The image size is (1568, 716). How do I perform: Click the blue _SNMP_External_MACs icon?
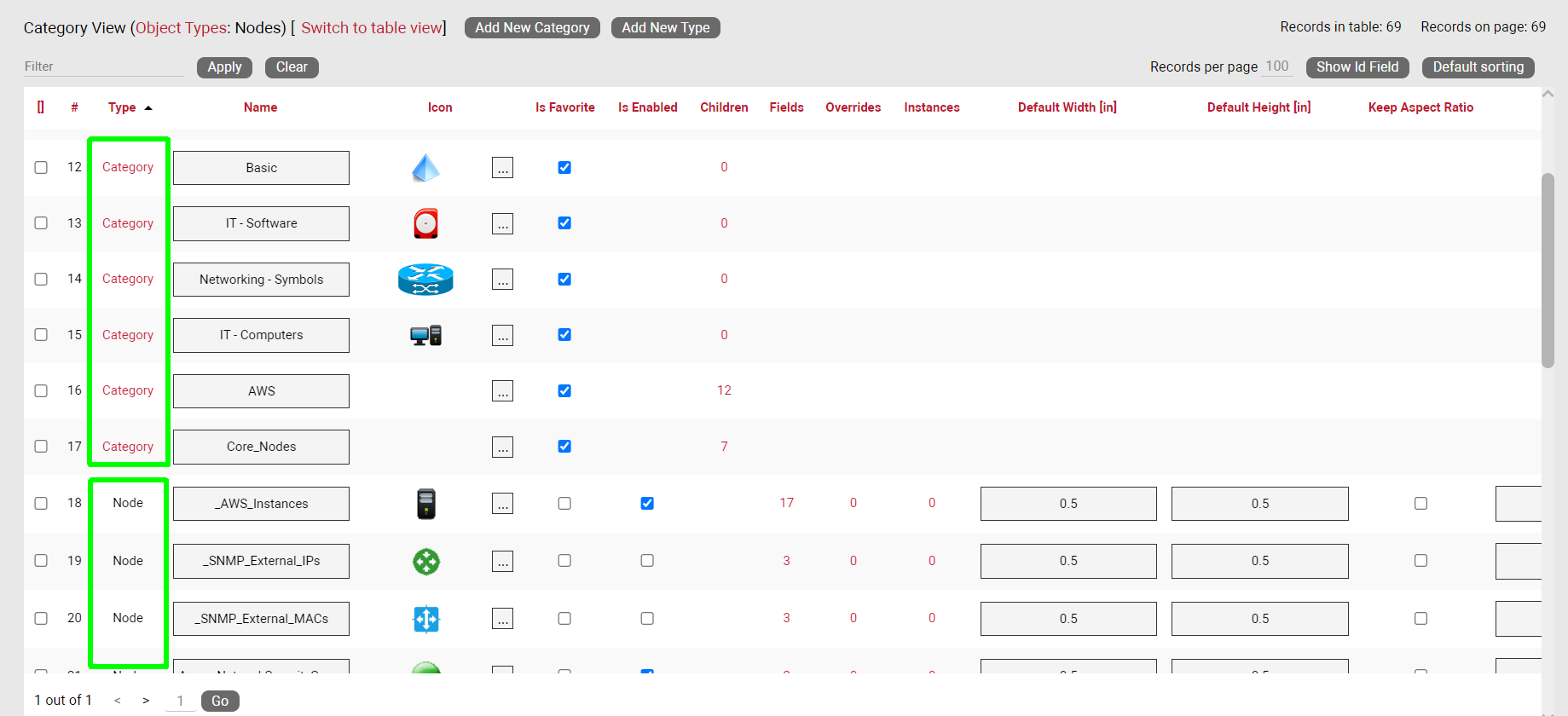pos(425,619)
